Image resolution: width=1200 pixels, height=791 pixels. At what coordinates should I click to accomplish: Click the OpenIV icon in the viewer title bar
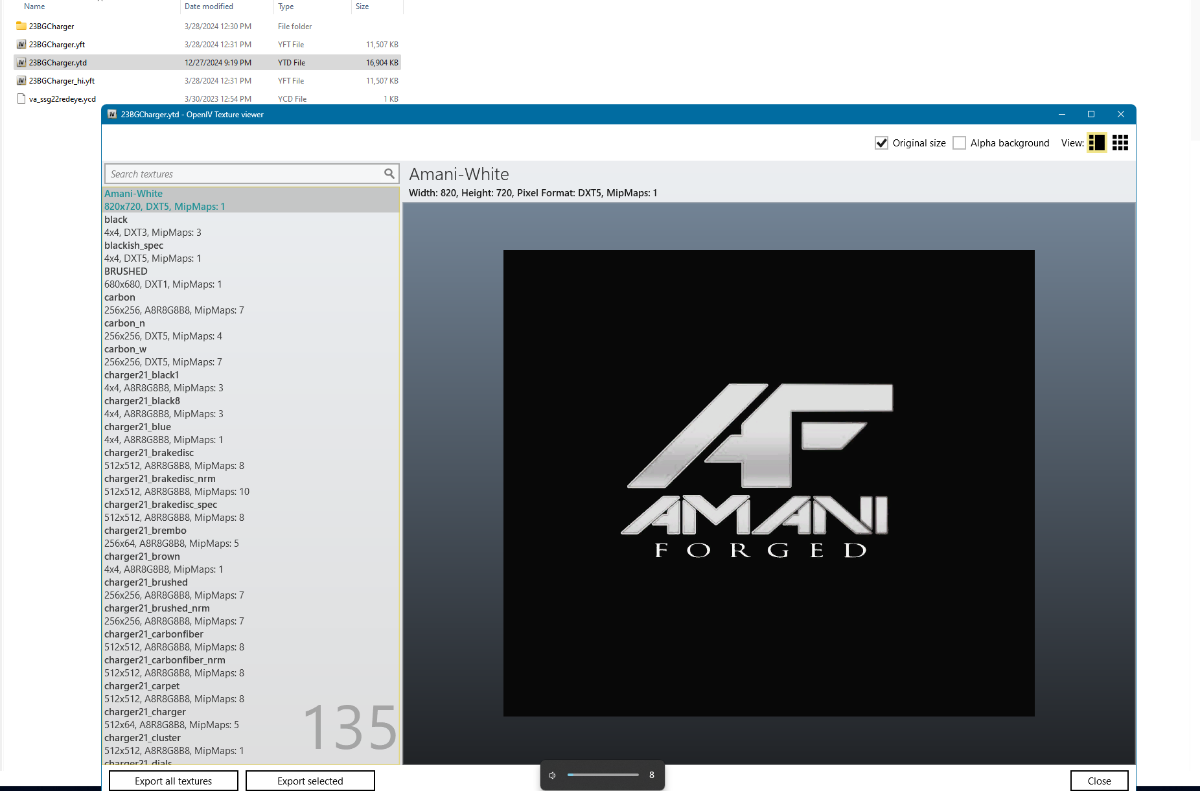pos(112,115)
